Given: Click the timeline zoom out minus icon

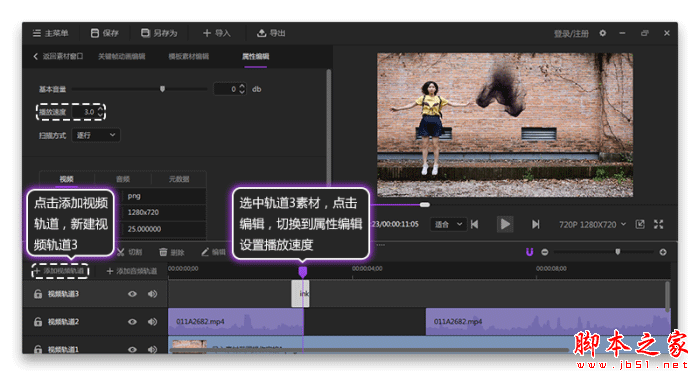Looking at the screenshot, I should click(545, 252).
